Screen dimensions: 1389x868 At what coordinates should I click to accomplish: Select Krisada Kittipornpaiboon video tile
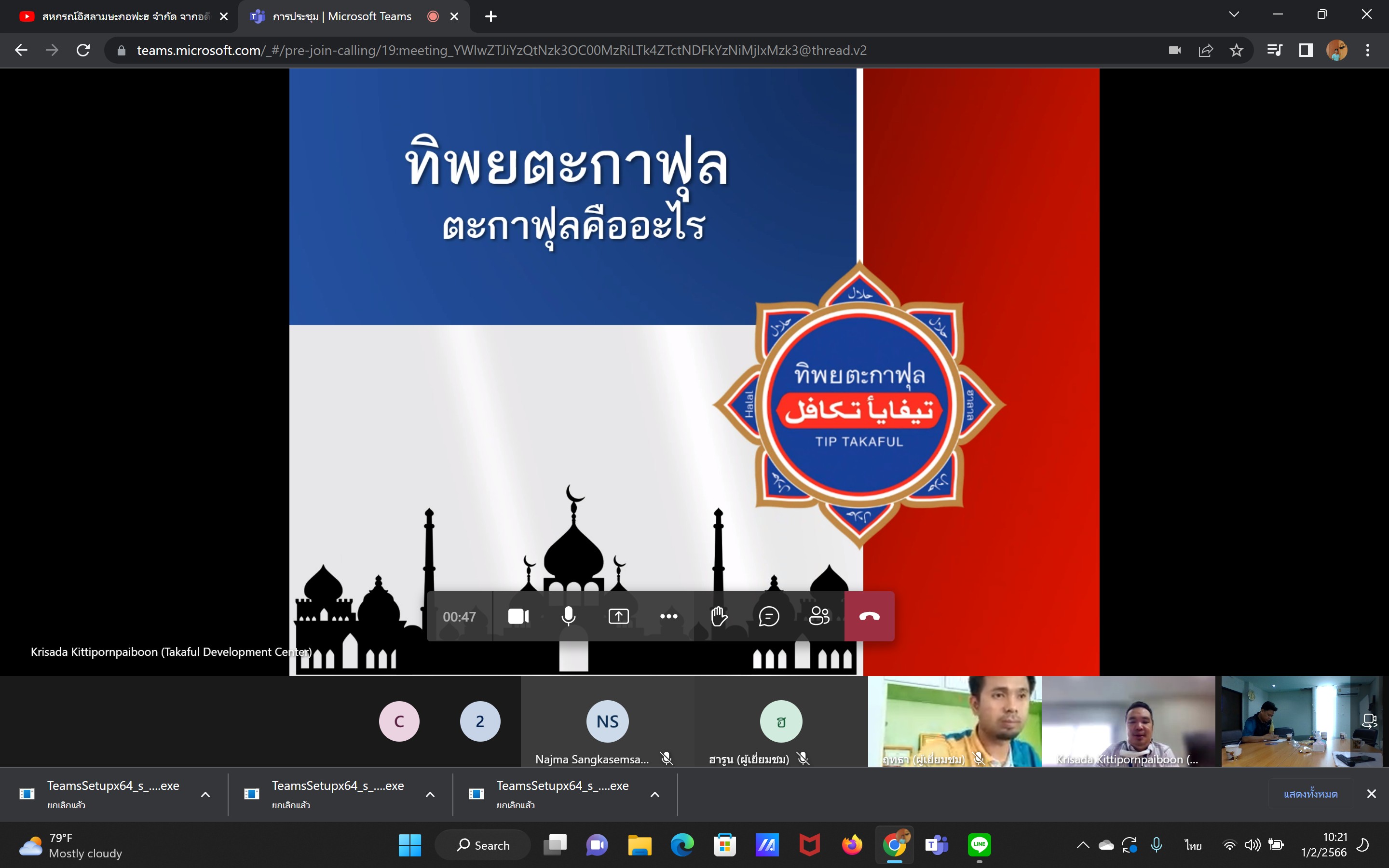[x=1129, y=721]
